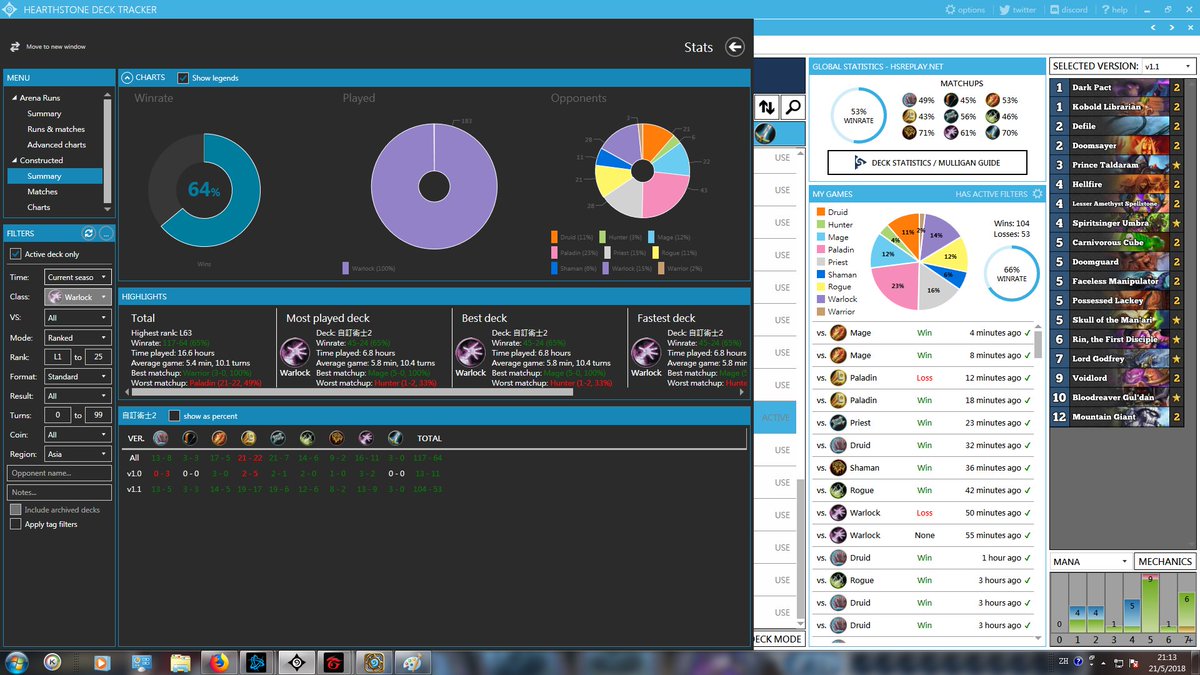Image resolution: width=1200 pixels, height=675 pixels.
Task: Click the Shaman icon in the games list
Action: (838, 468)
